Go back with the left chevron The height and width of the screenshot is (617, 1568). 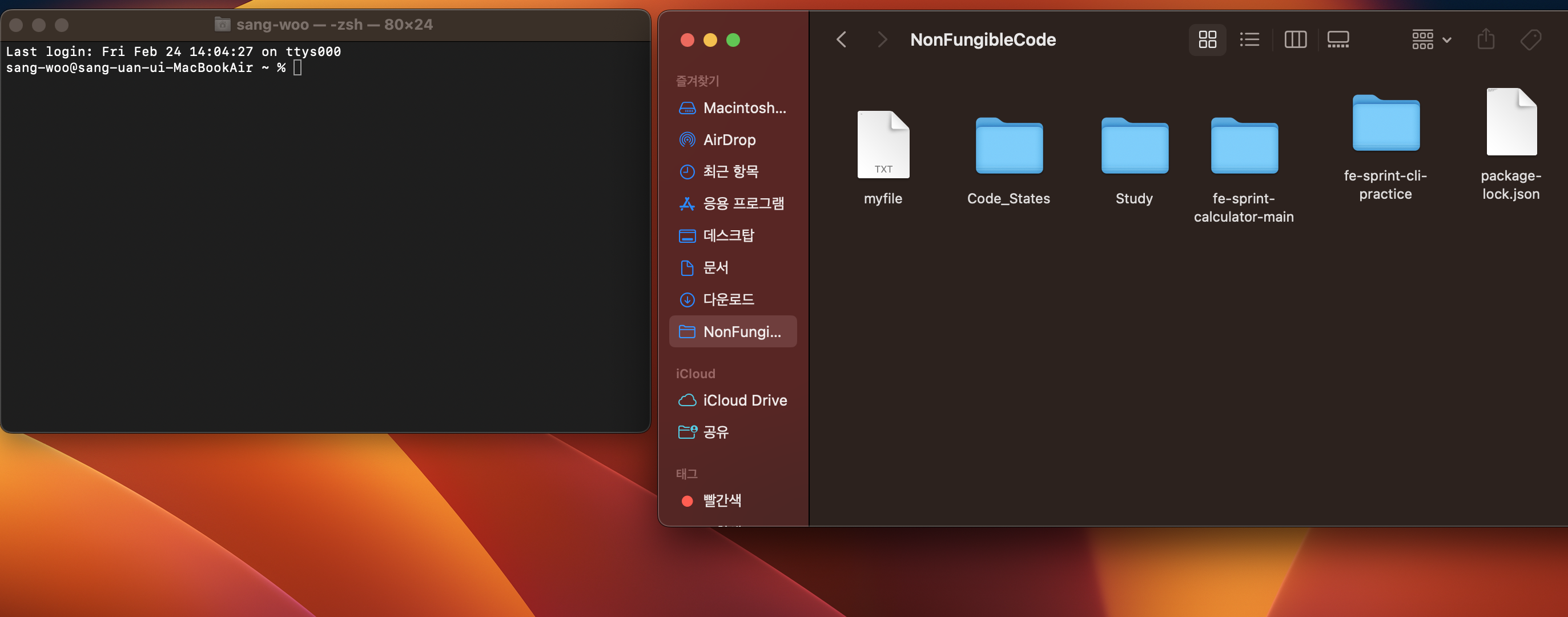click(x=841, y=40)
